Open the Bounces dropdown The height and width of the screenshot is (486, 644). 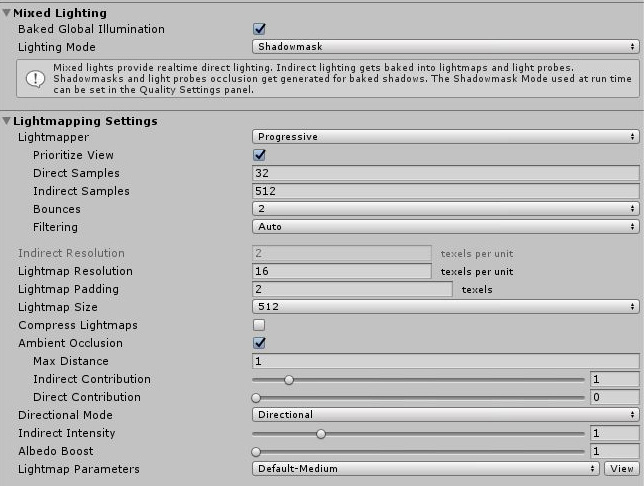coord(445,209)
